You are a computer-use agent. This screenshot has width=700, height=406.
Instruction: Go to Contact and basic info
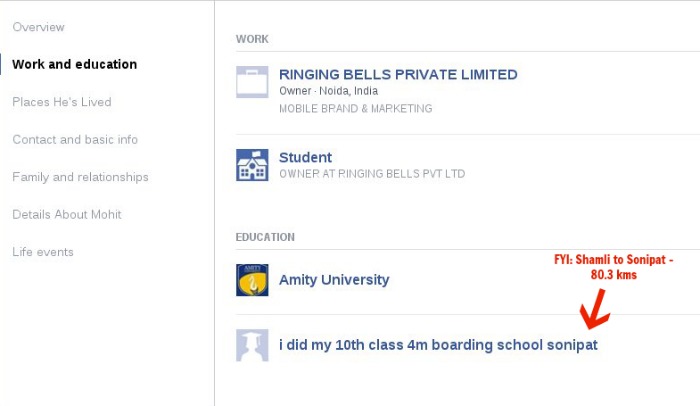(x=75, y=139)
